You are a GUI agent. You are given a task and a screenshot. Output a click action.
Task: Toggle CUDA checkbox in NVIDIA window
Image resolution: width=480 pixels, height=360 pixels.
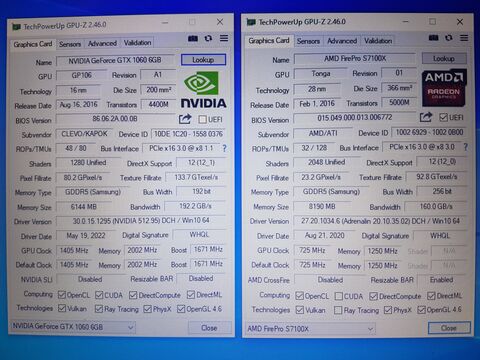pos(99,295)
